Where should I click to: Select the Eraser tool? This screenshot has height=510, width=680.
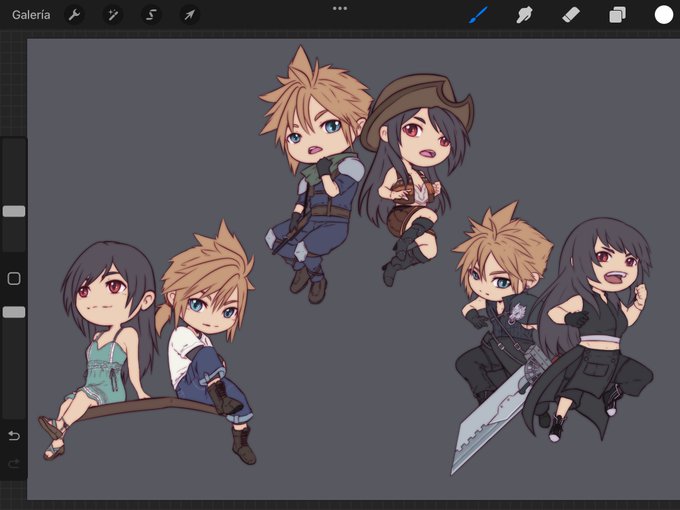[571, 15]
